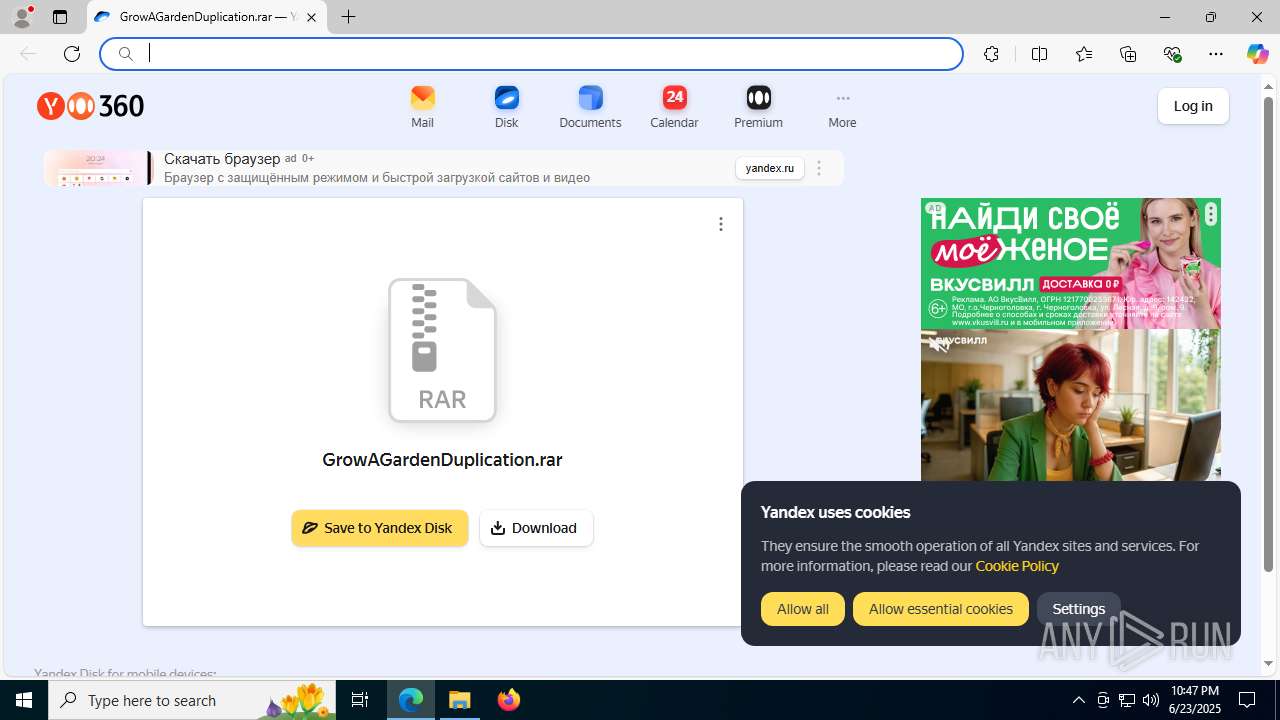This screenshot has width=1280, height=720.
Task: Download GrowAGardenDuplication.rar file
Action: [x=536, y=528]
